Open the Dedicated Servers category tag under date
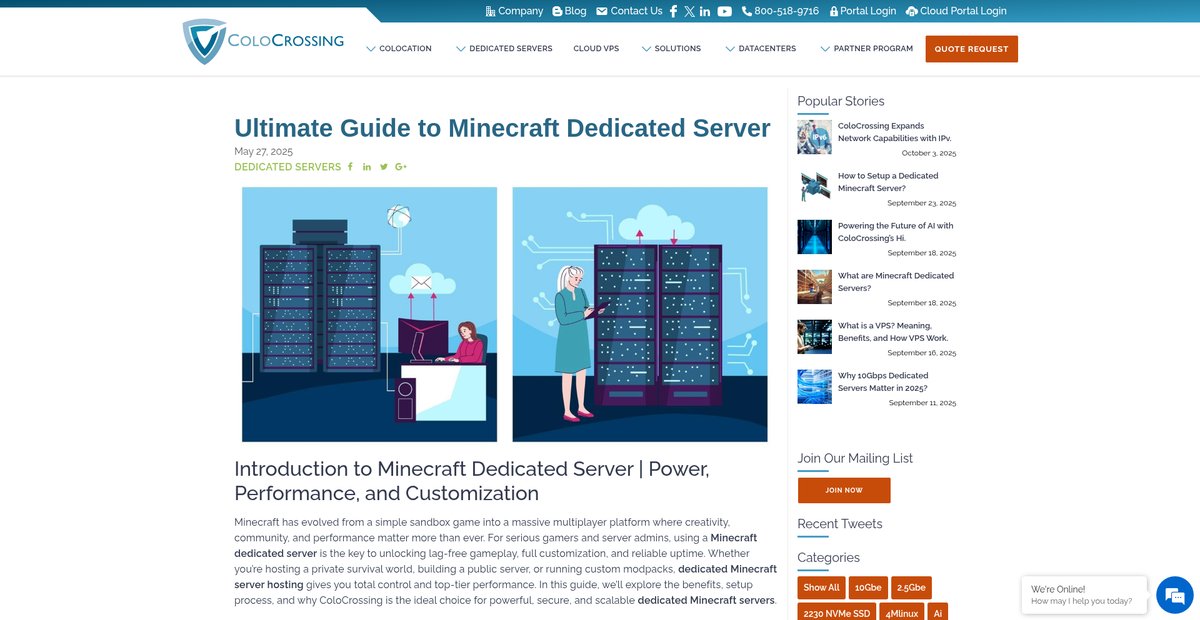The height and width of the screenshot is (620, 1200). [x=287, y=167]
